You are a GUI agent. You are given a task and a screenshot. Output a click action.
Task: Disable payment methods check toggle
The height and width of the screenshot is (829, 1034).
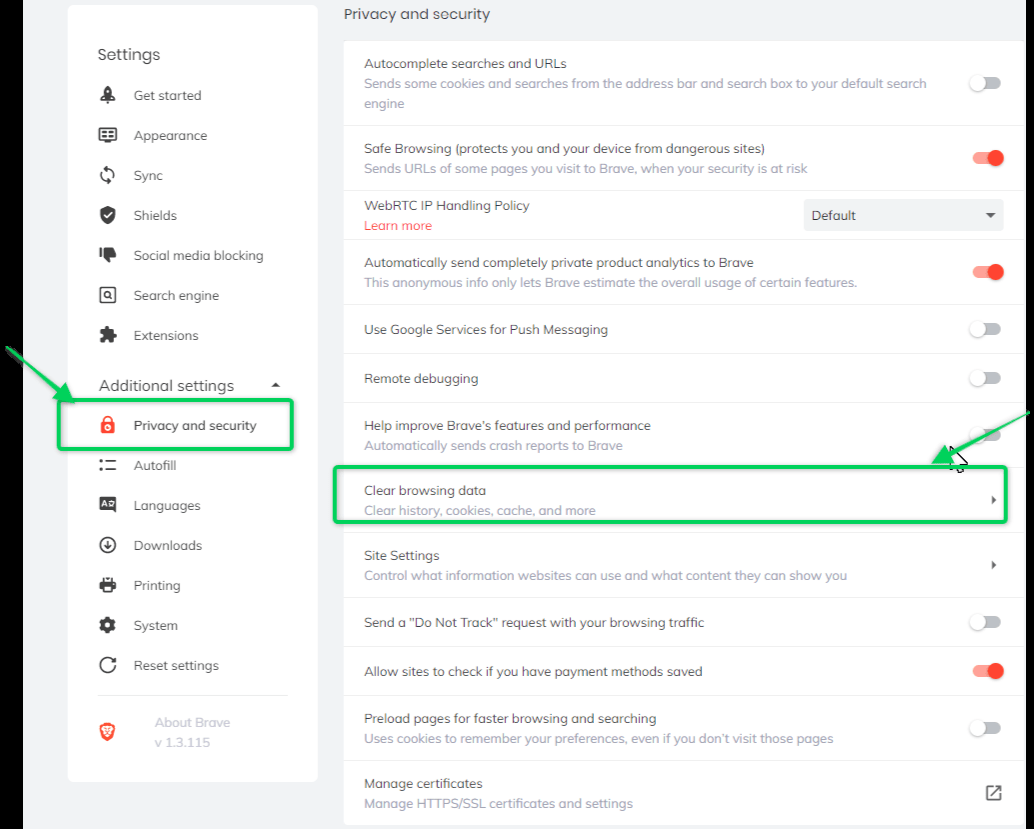point(988,671)
